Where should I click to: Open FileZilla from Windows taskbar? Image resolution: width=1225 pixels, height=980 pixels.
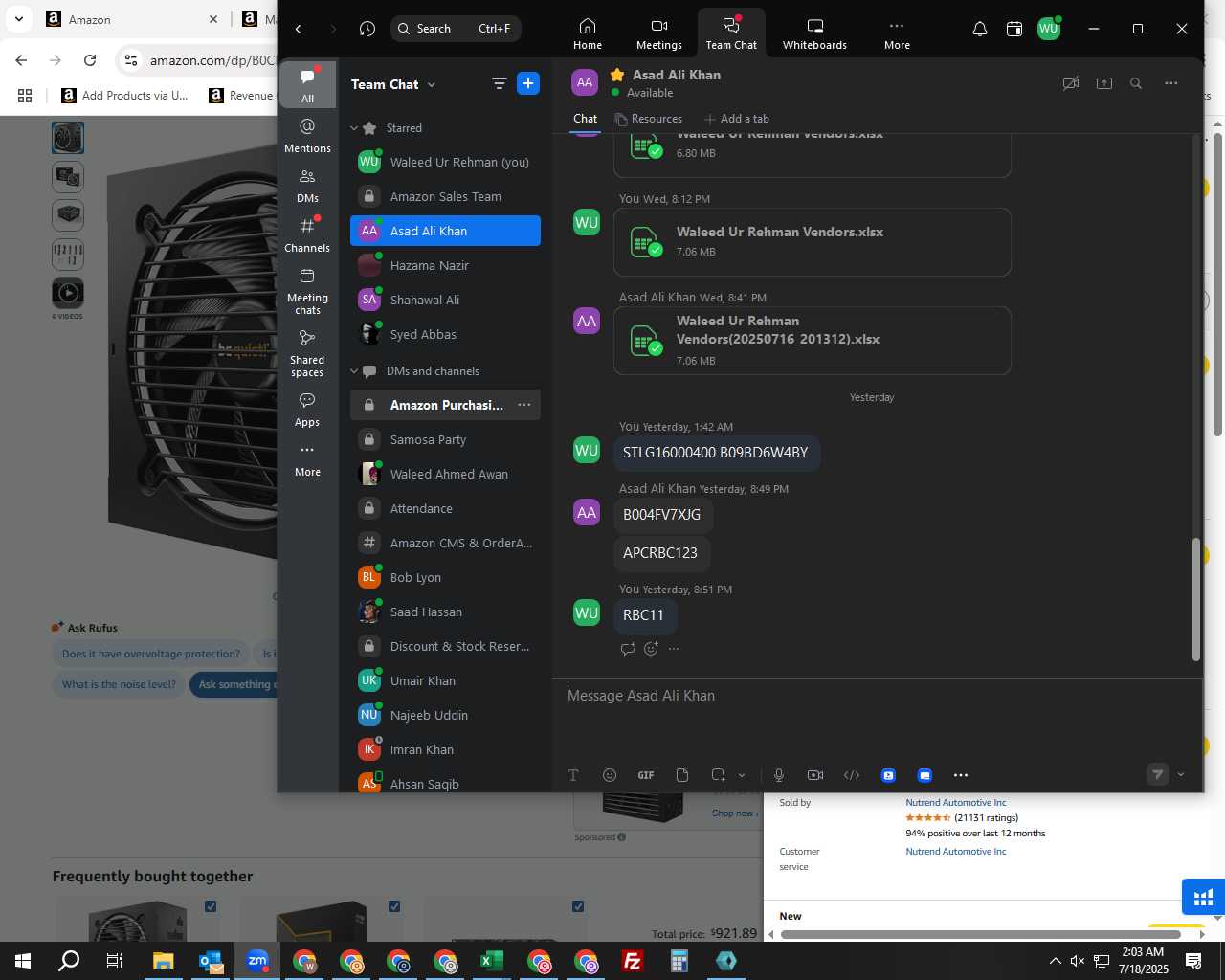pos(633,961)
